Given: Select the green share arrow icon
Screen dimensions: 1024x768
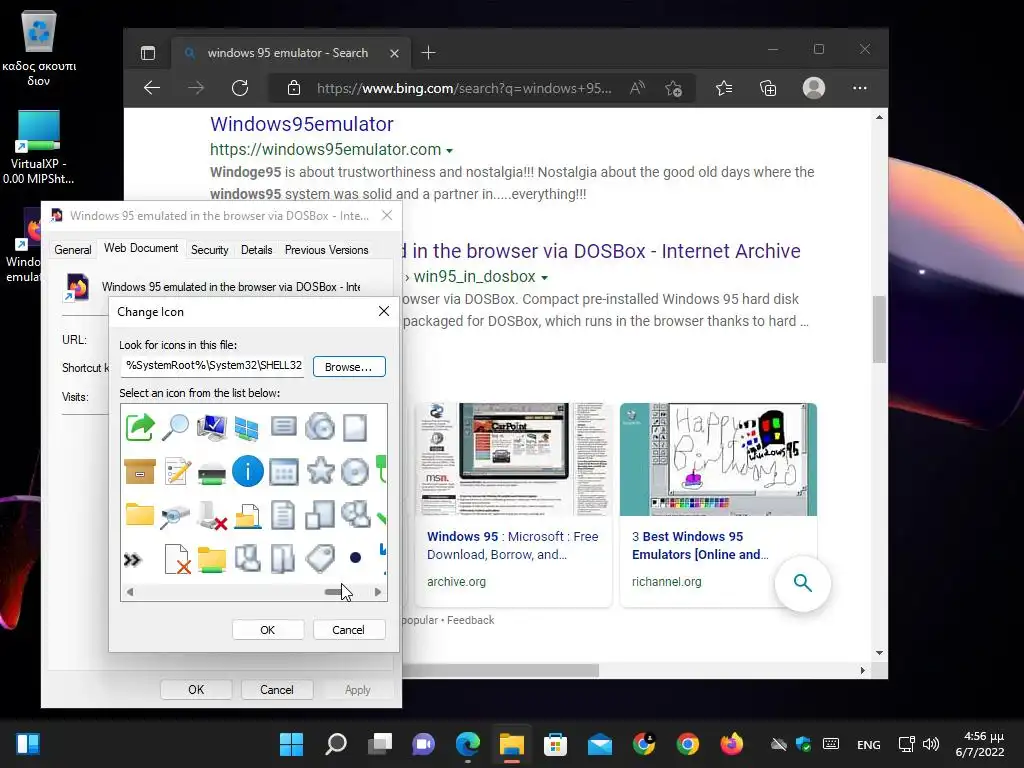Looking at the screenshot, I should pyautogui.click(x=140, y=428).
